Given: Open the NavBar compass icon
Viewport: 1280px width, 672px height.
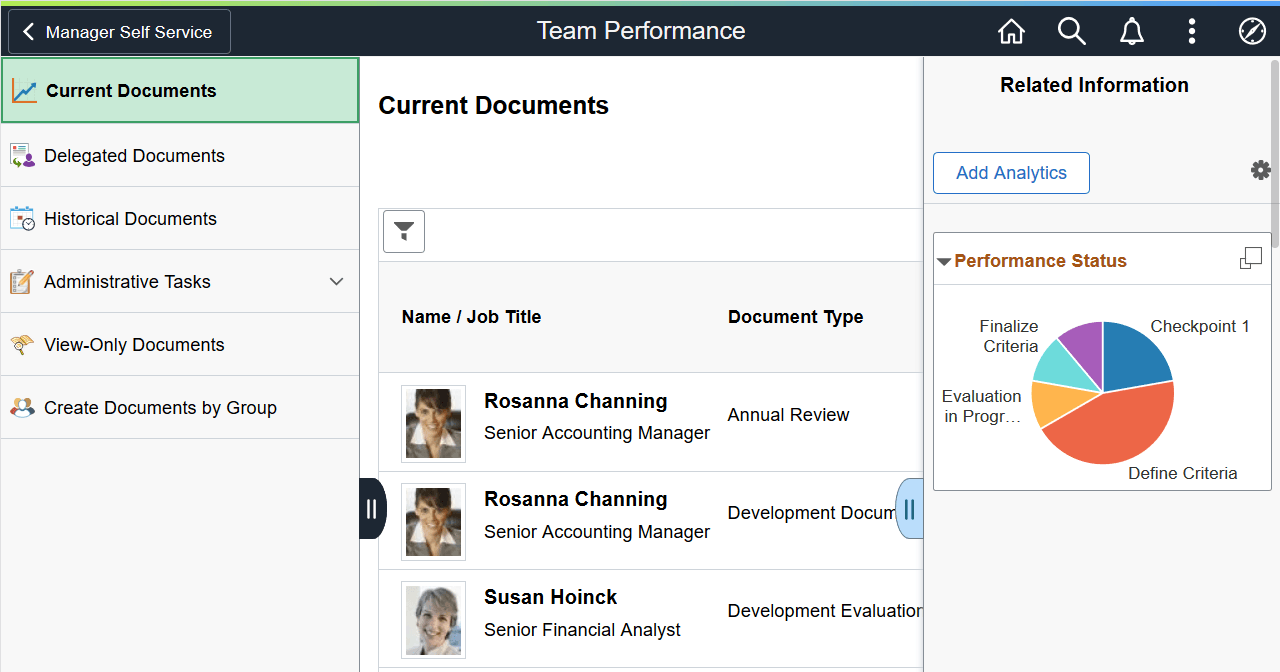Looking at the screenshot, I should 1252,32.
